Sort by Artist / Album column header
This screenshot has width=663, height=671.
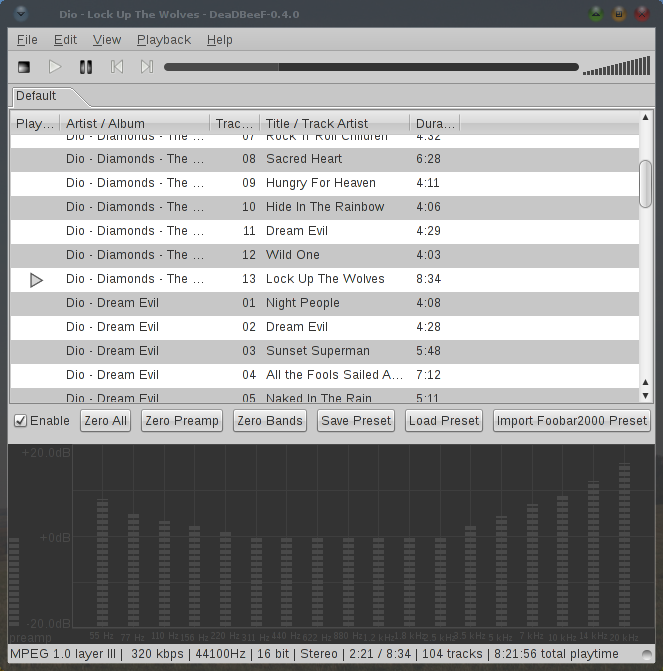pyautogui.click(x=134, y=124)
